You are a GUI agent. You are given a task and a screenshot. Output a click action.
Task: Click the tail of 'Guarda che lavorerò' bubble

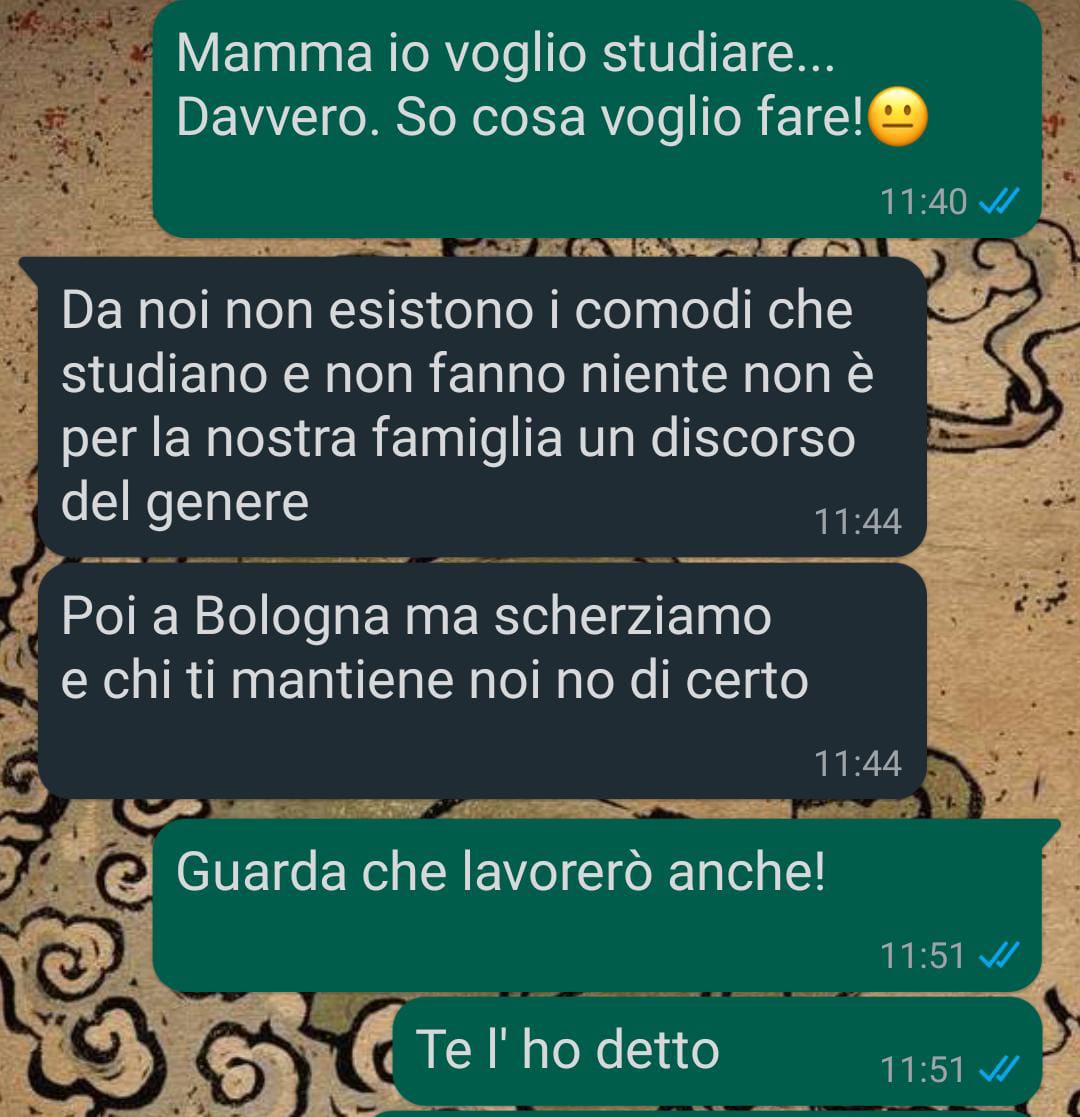click(1050, 830)
